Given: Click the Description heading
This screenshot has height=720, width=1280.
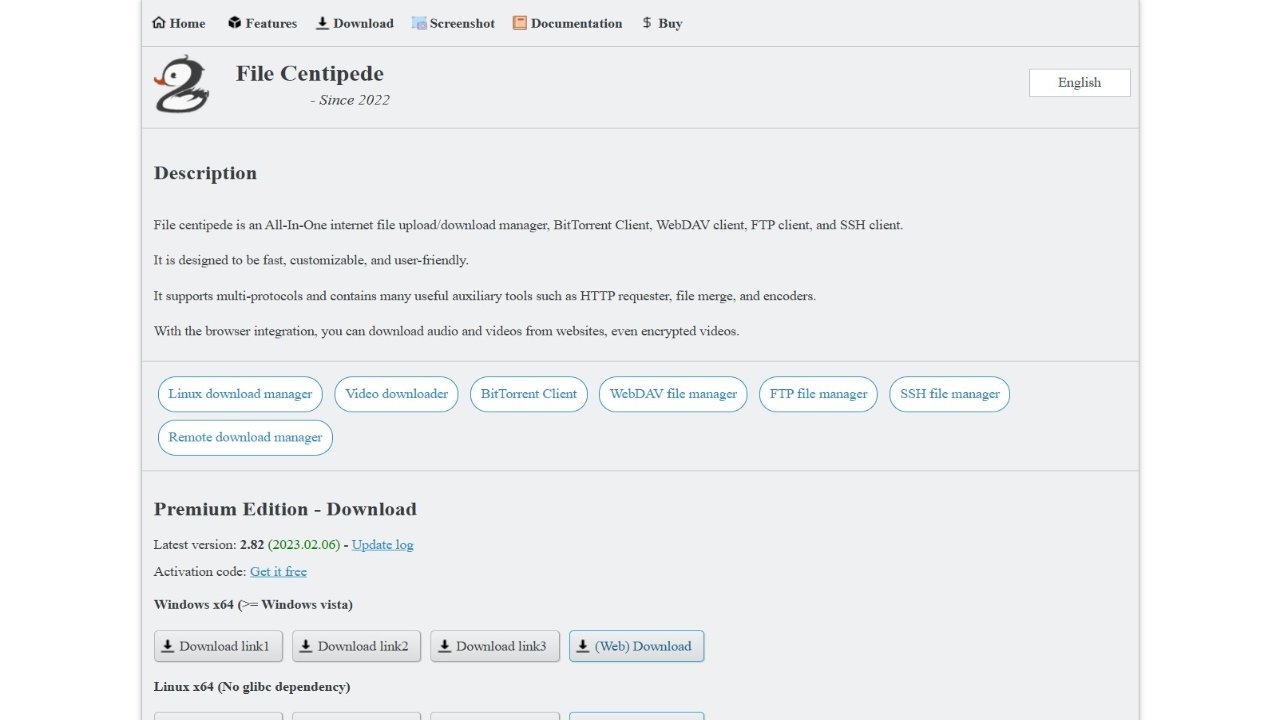Looking at the screenshot, I should pyautogui.click(x=205, y=173).
